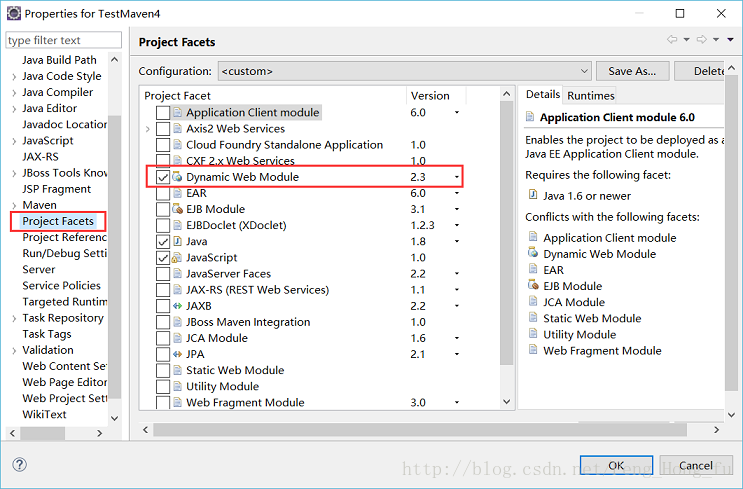Image resolution: width=743 pixels, height=489 pixels.
Task: Click the EAR facet icon in list
Action: 177,193
